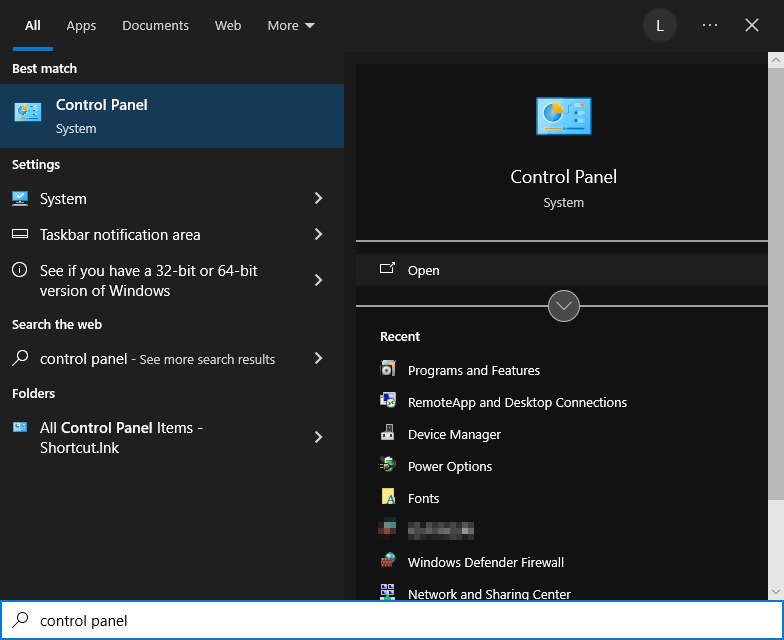Click the scrollbar up arrow

[776, 60]
